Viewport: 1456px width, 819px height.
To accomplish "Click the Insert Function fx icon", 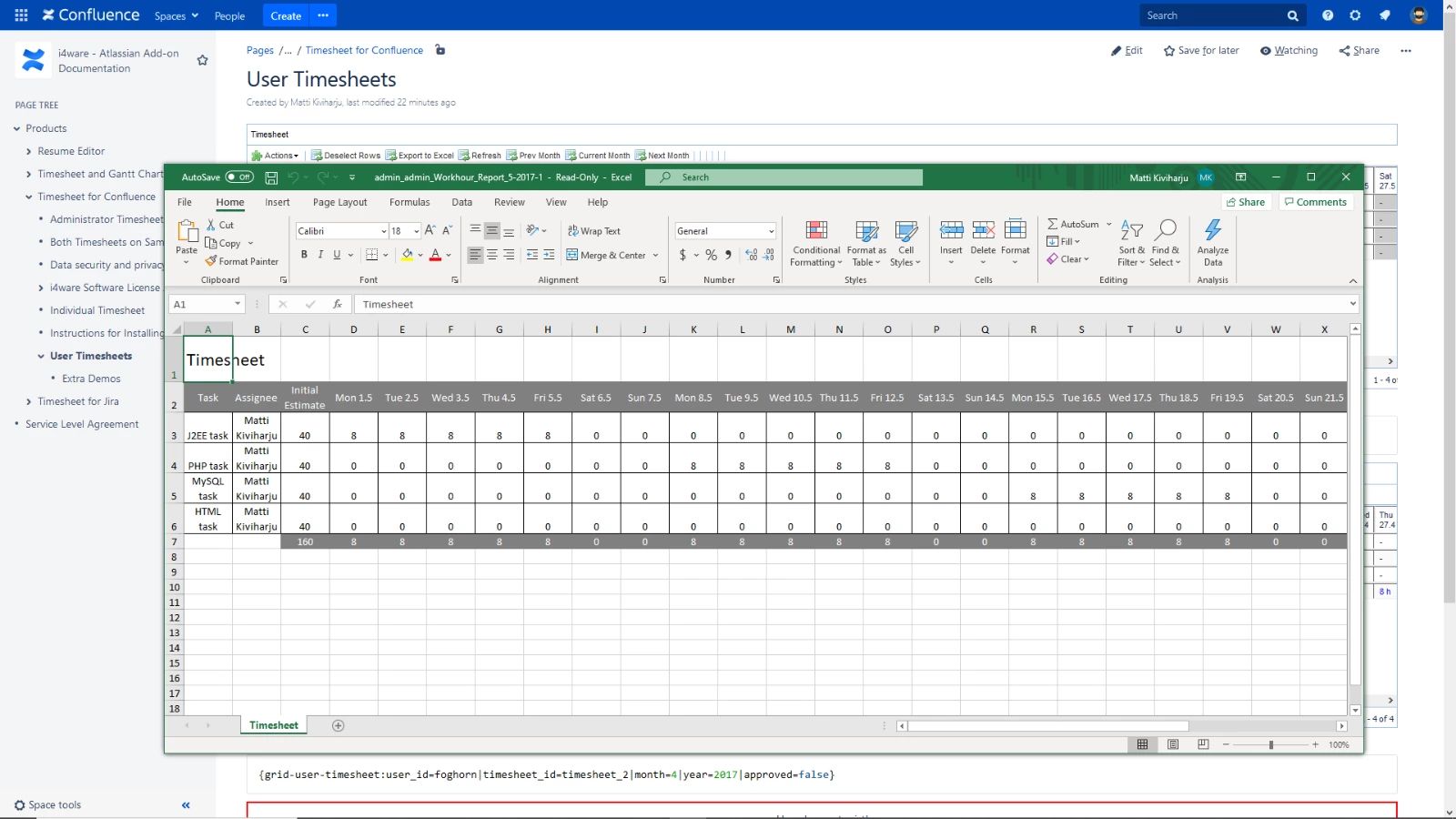I will pos(338,304).
